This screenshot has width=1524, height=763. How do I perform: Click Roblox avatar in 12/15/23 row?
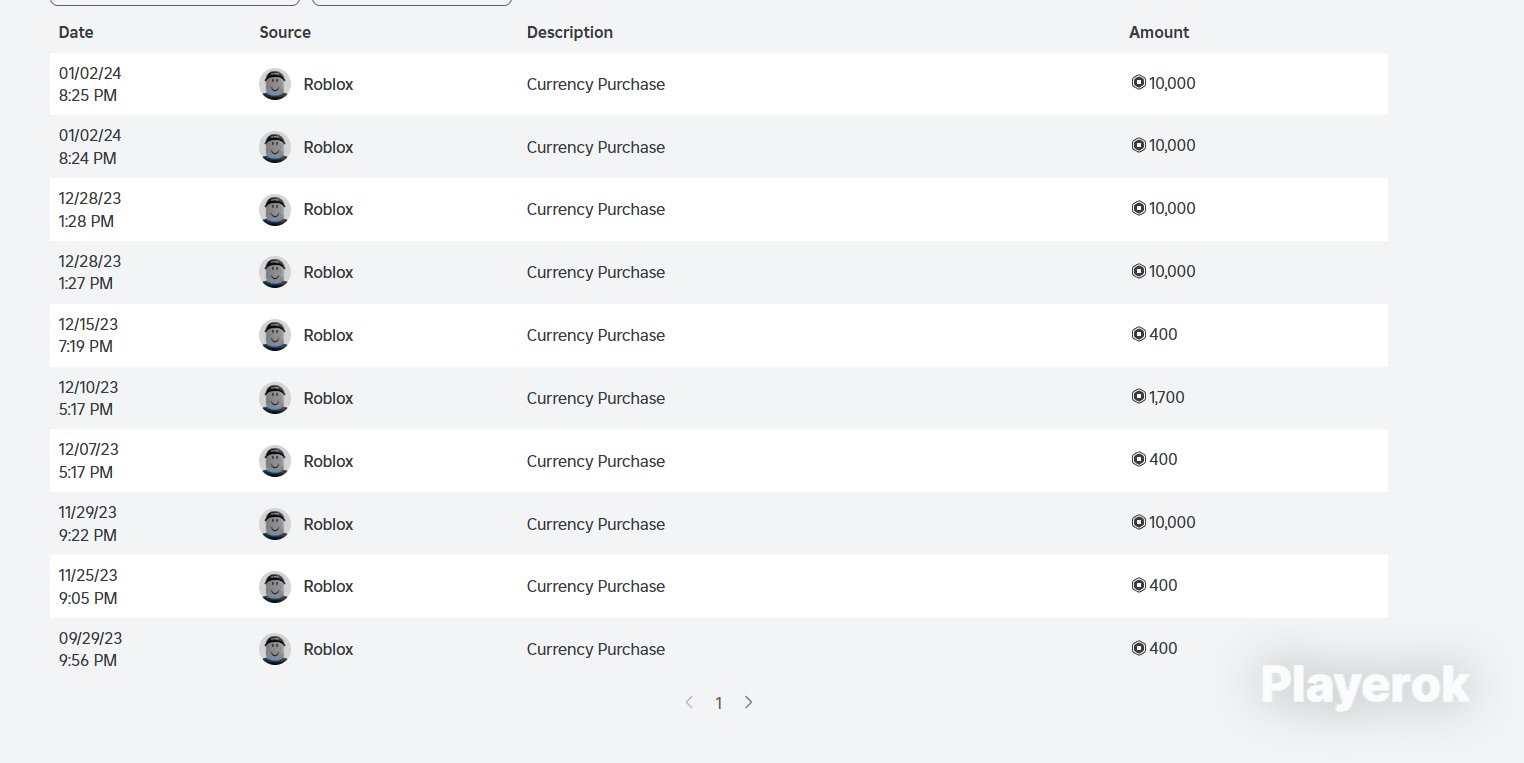click(x=275, y=335)
